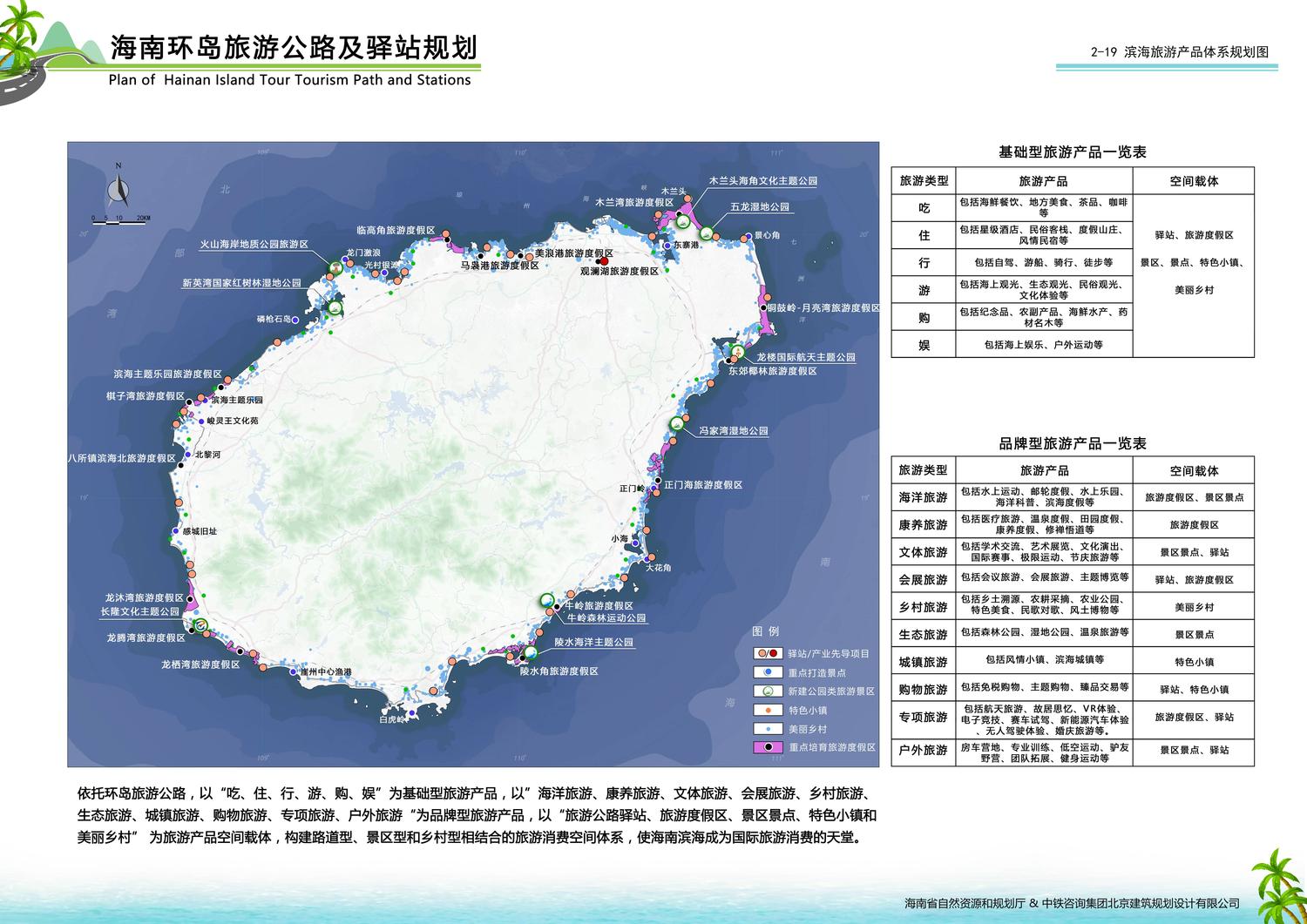Viewport: 1307px width, 924px height.
Task: Click the 会展旅游 row label
Action: [924, 580]
